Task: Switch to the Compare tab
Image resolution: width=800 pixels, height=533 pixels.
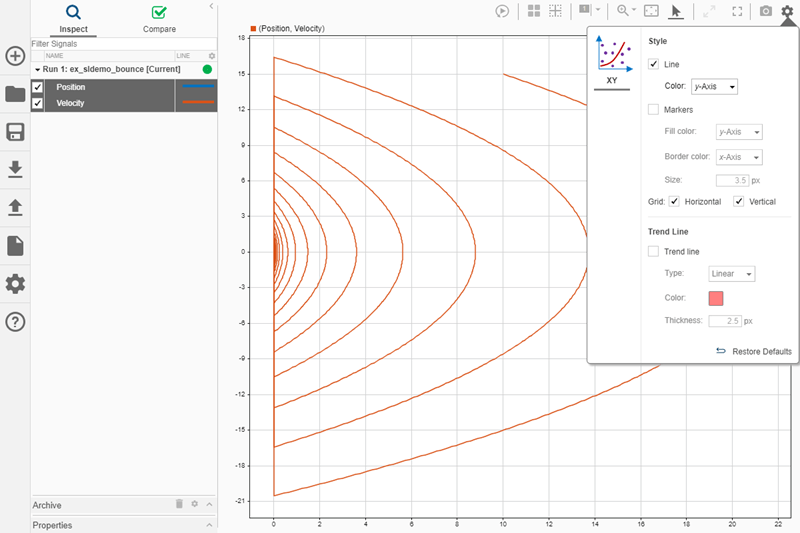Action: click(x=159, y=19)
